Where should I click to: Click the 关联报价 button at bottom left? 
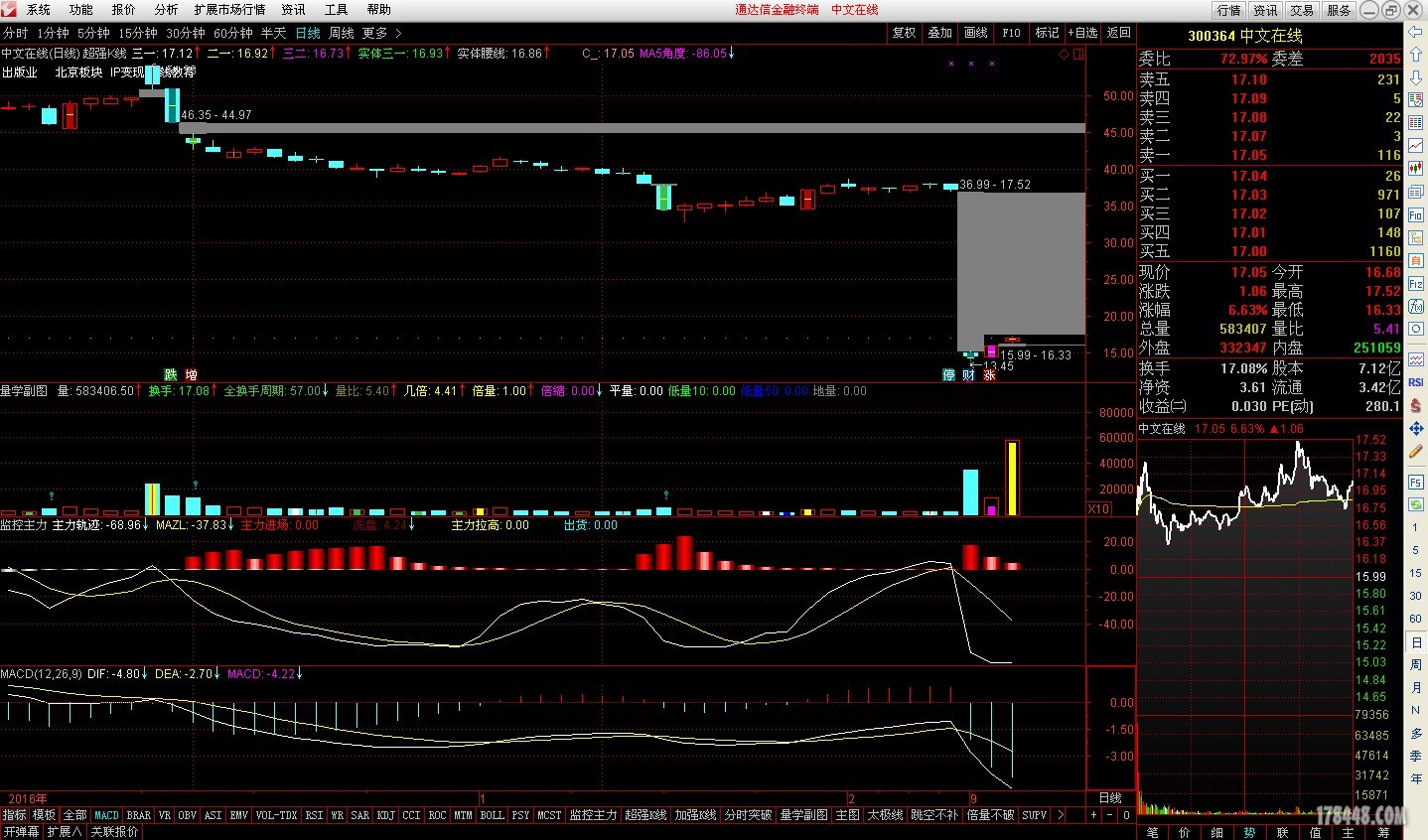114,832
